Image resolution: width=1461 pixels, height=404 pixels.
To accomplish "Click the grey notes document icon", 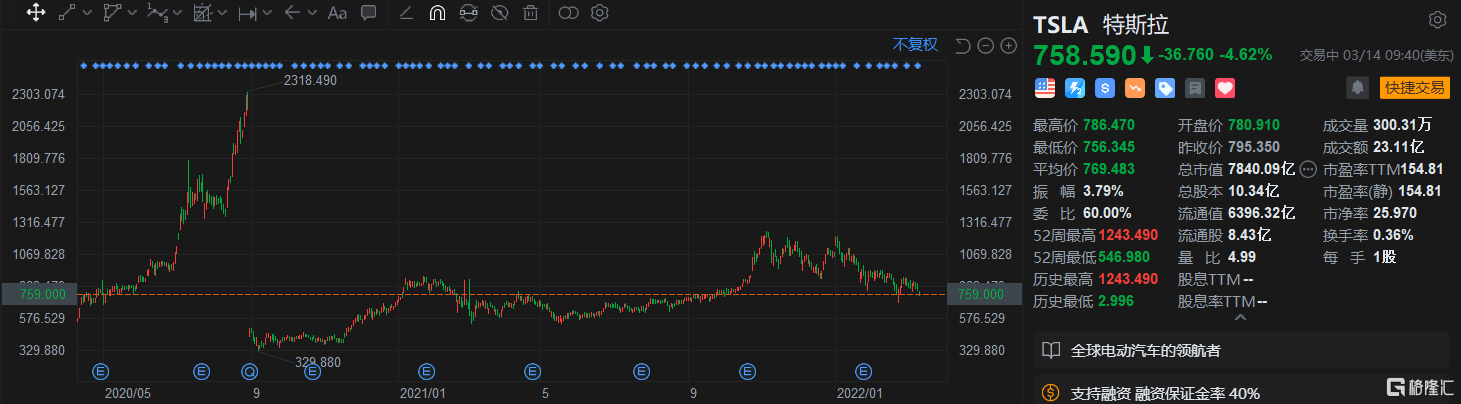I will 1194,88.
